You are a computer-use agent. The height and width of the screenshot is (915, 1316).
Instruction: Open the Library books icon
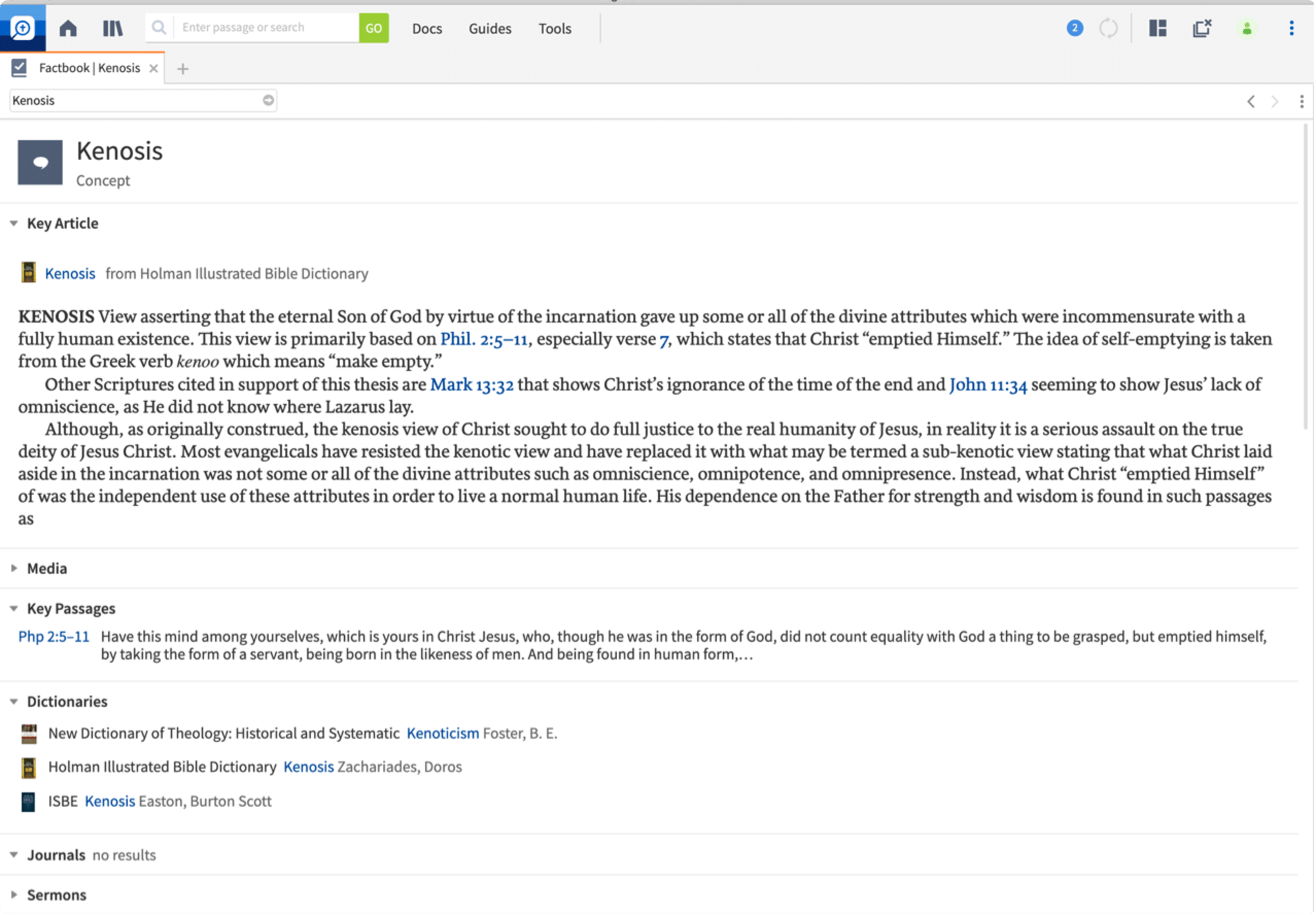click(x=113, y=28)
